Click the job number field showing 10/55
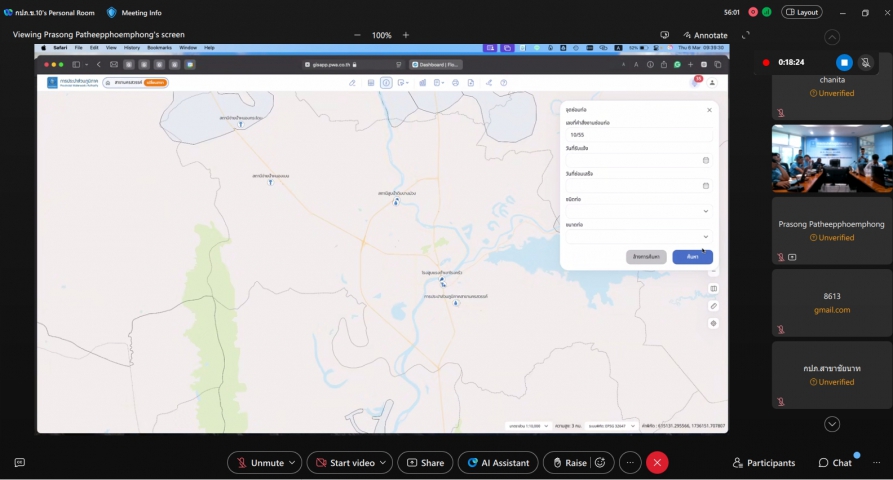The image size is (893, 480). pos(638,135)
